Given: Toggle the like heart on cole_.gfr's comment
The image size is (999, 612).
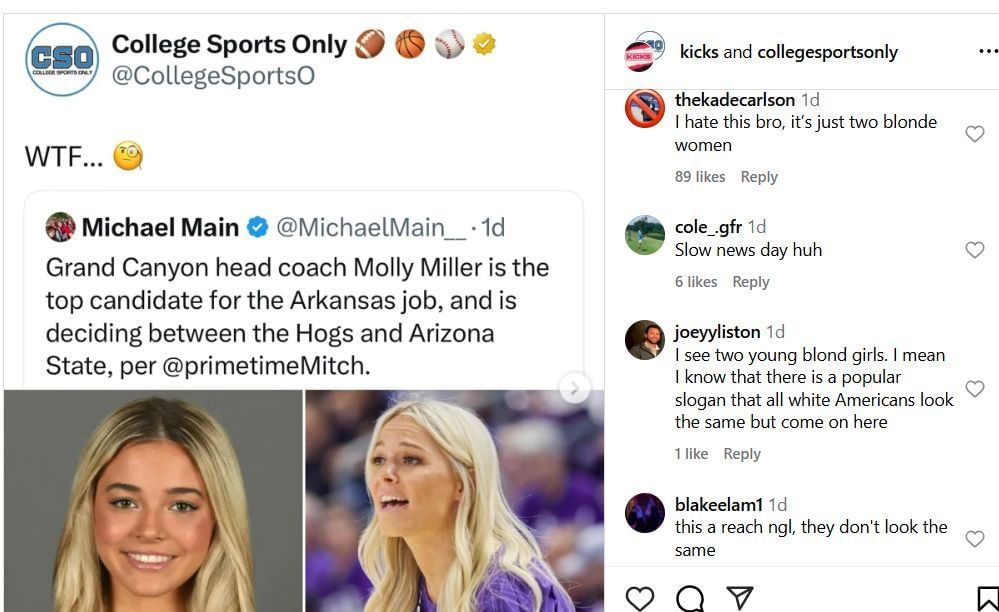Looking at the screenshot, I should click(x=975, y=250).
